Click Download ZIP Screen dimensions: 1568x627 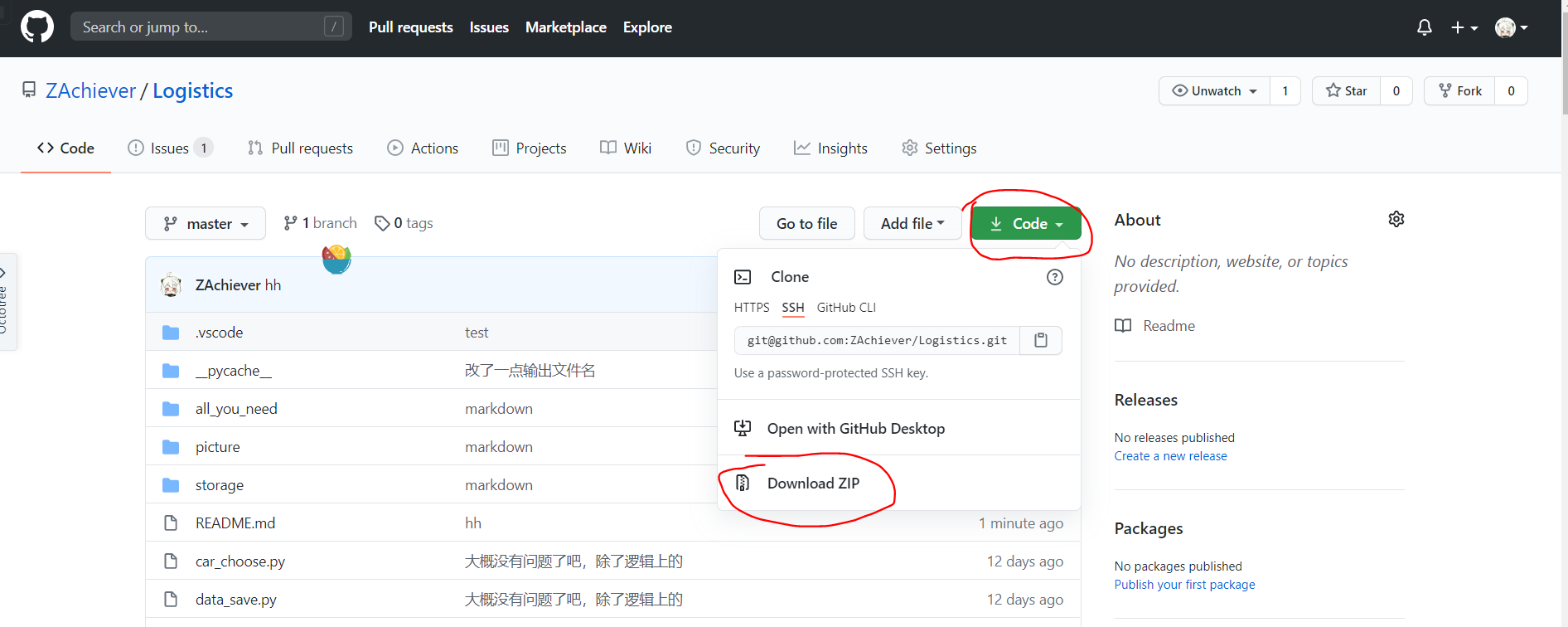pos(813,483)
